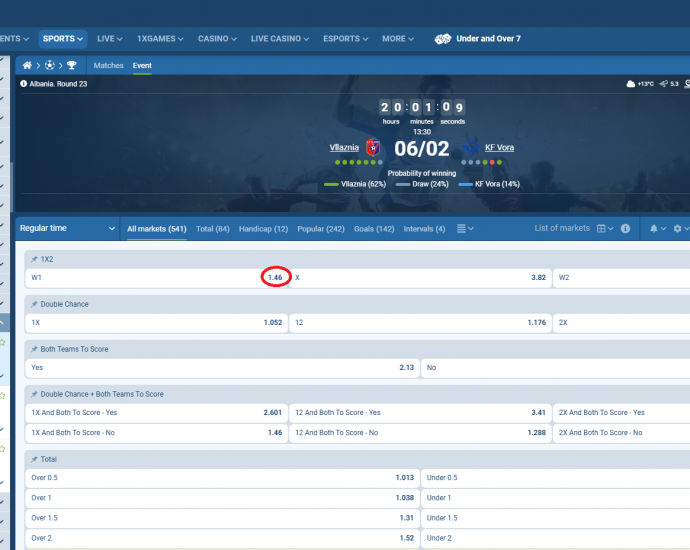Switch to the Matches tab
The height and width of the screenshot is (550, 690).
(108, 66)
